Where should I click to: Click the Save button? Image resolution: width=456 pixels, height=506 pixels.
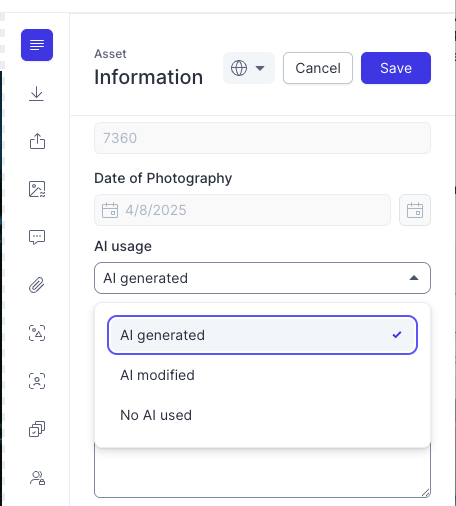click(x=396, y=68)
